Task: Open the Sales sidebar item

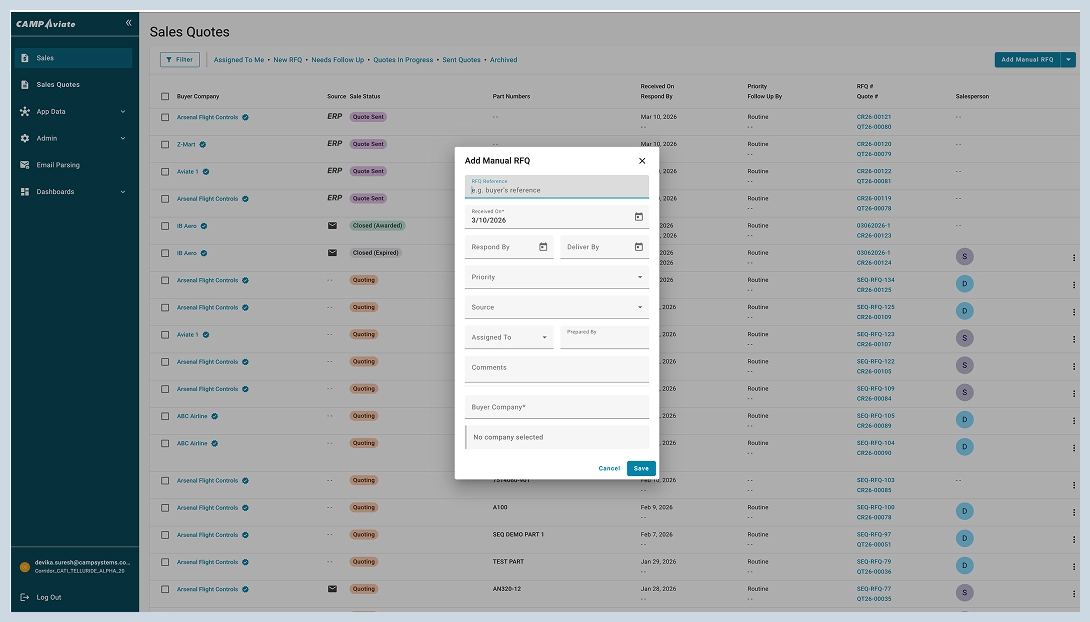Action: click(x=74, y=58)
